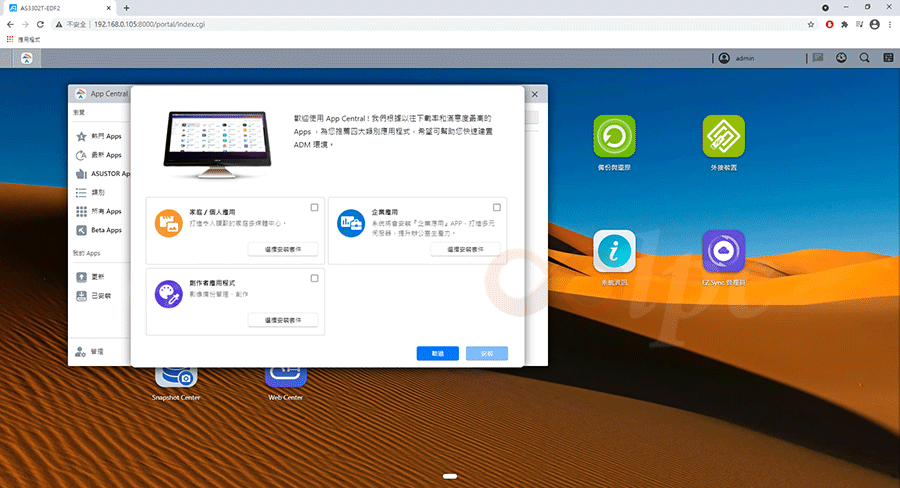
Task: Open the ADM main menu logo button
Action: 26,58
